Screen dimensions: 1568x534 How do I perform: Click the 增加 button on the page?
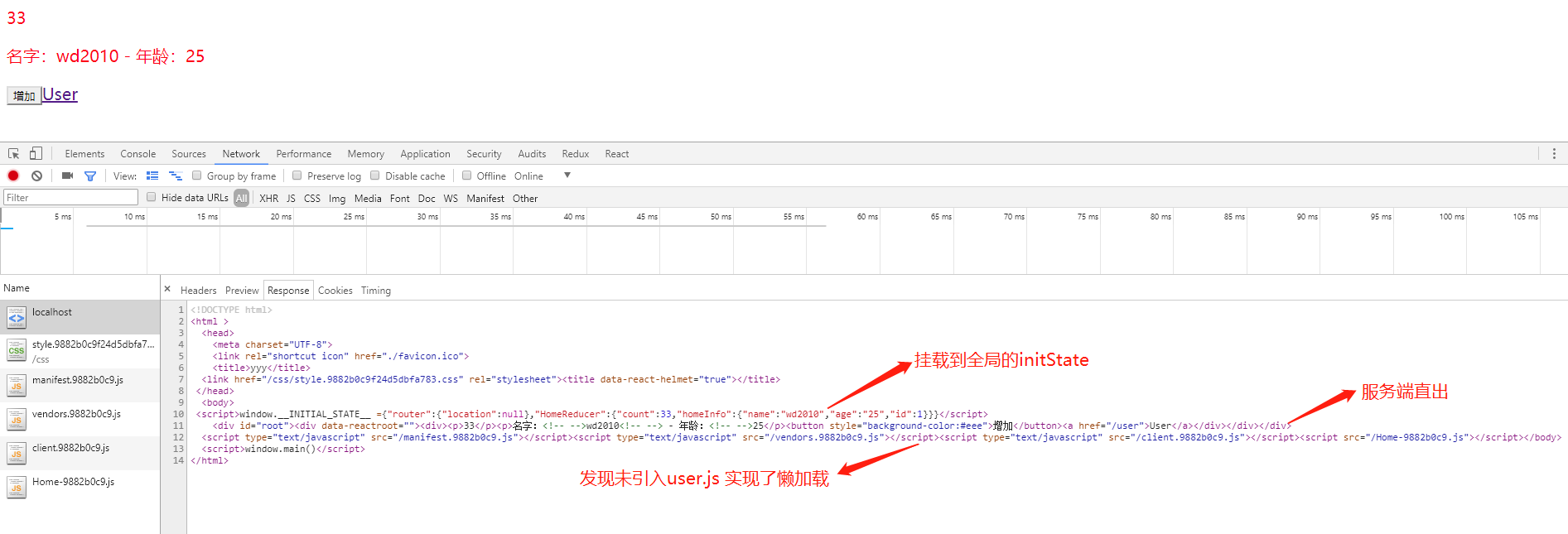24,96
